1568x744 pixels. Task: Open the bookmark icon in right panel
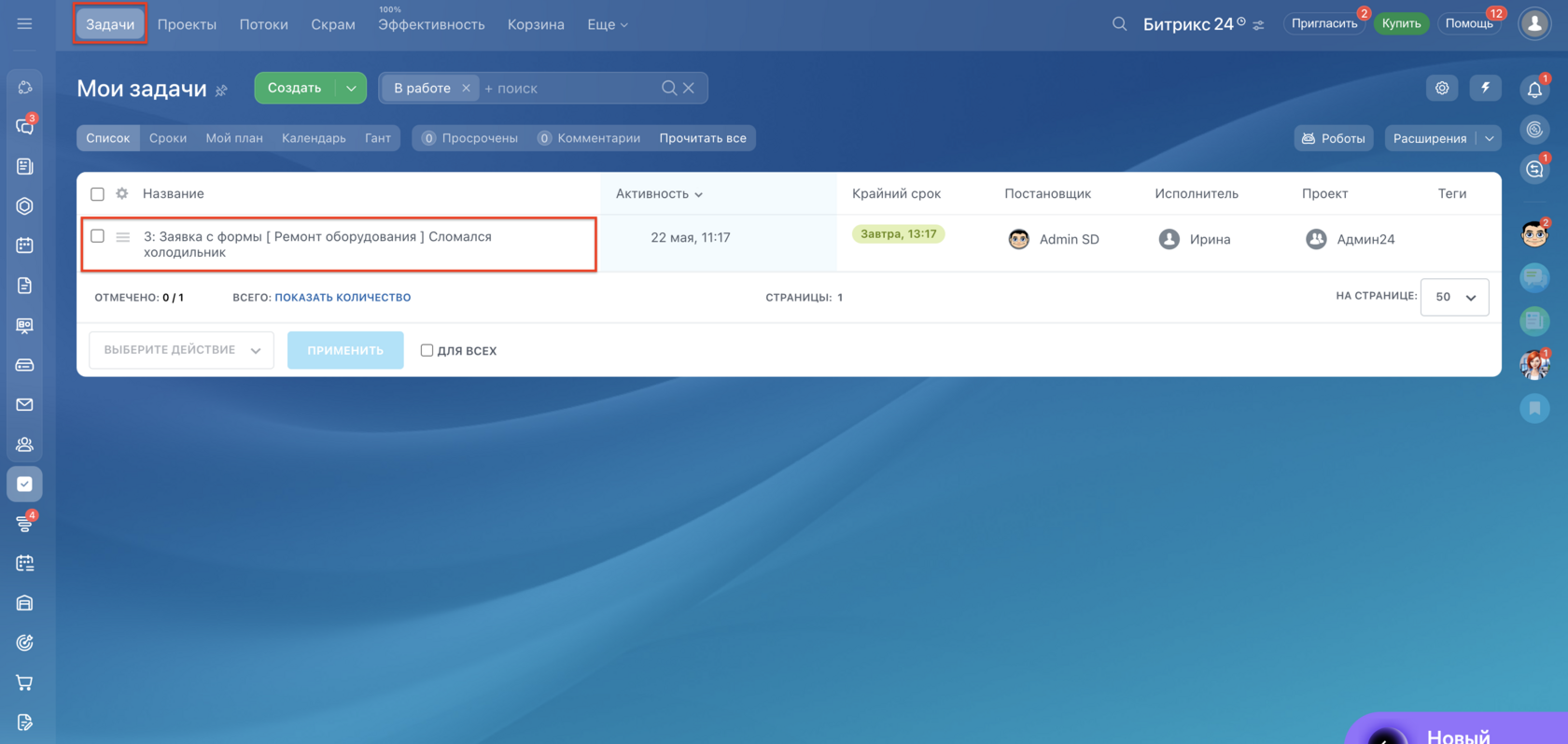coord(1535,408)
